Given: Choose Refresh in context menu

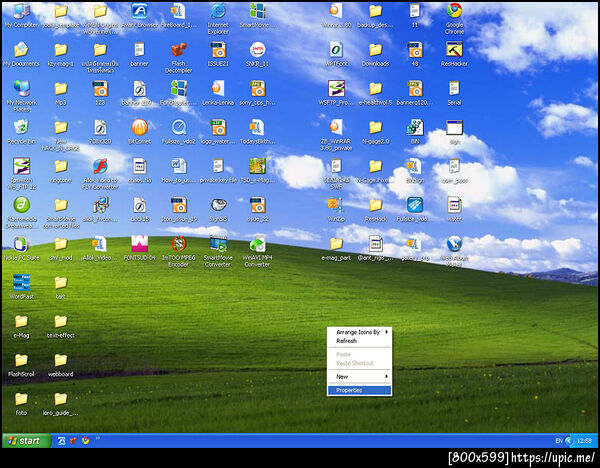Looking at the screenshot, I should [359, 341].
